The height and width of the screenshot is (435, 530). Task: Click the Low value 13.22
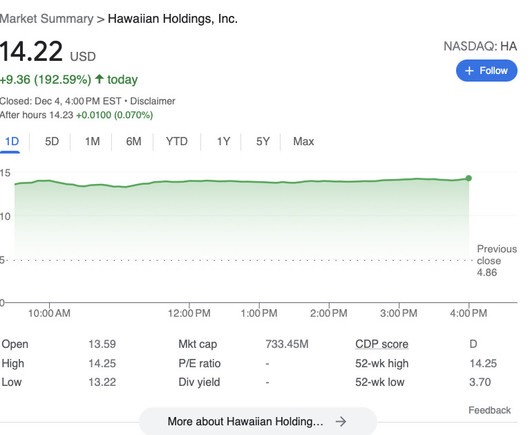[102, 382]
